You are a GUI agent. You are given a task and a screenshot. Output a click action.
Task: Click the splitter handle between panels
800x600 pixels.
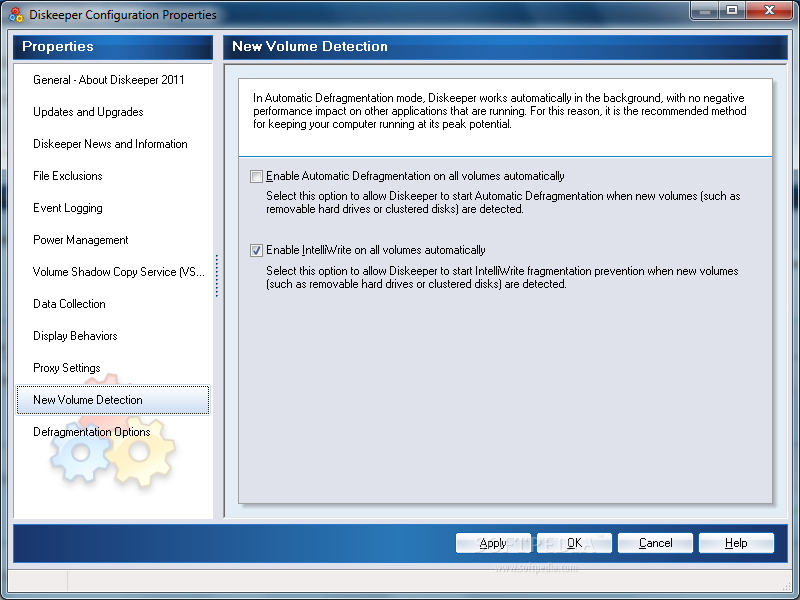pyautogui.click(x=217, y=276)
